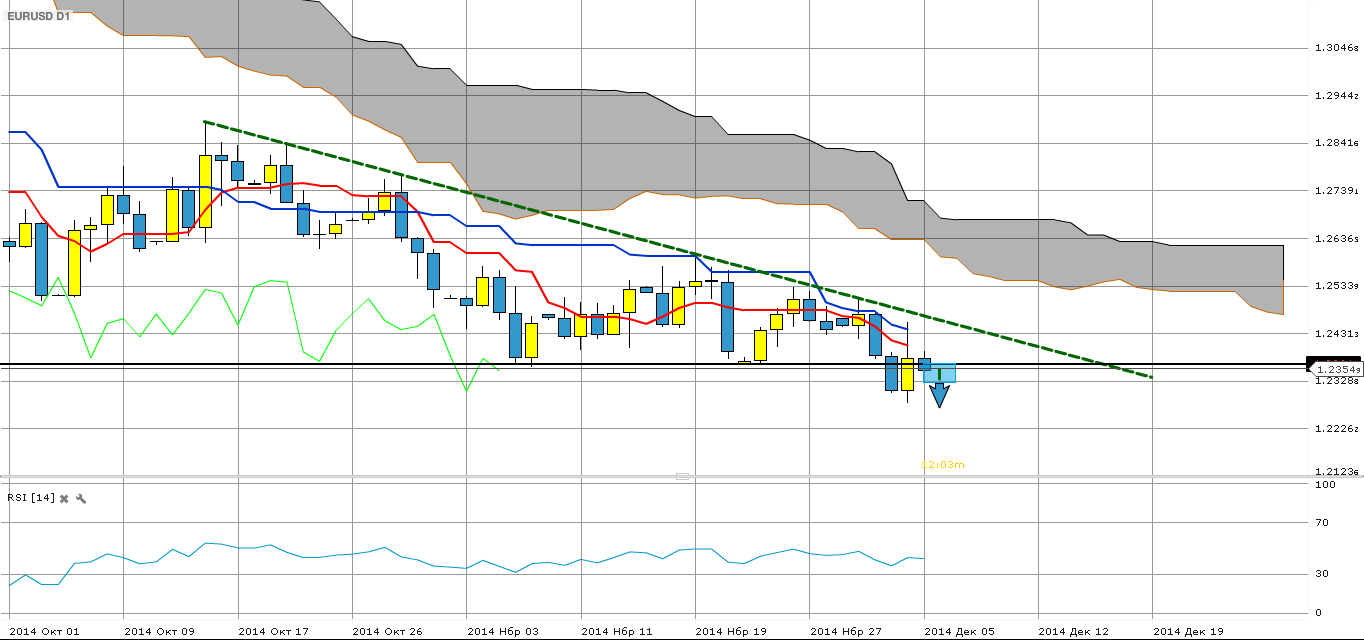Click the current price tag on the price axis
The height and width of the screenshot is (640, 1364).
coord(1335,369)
